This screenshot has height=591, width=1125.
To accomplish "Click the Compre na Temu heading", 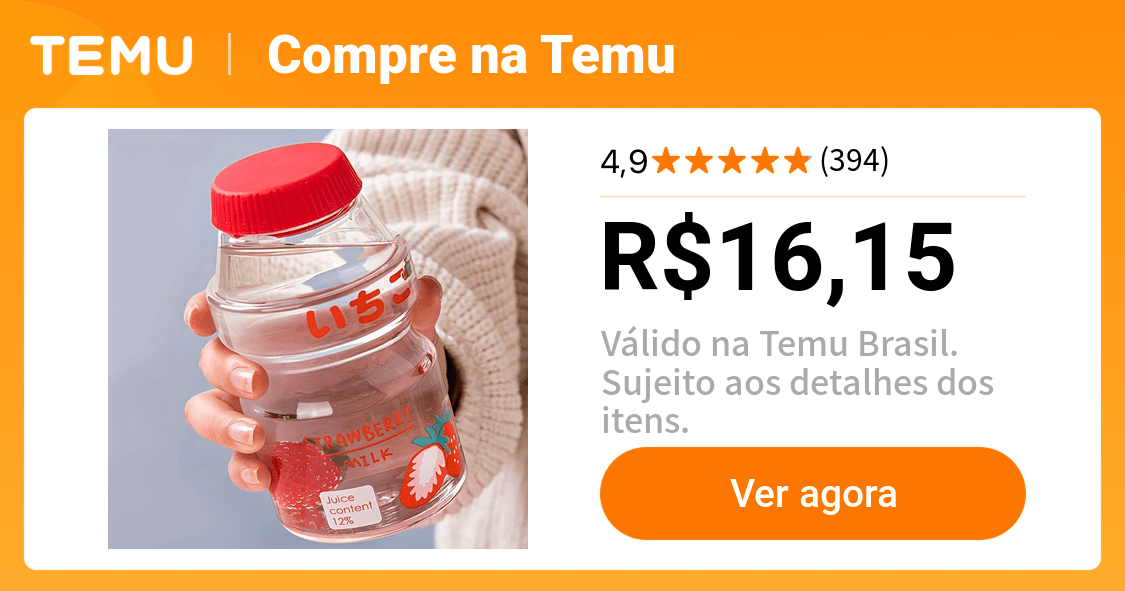I will (471, 55).
